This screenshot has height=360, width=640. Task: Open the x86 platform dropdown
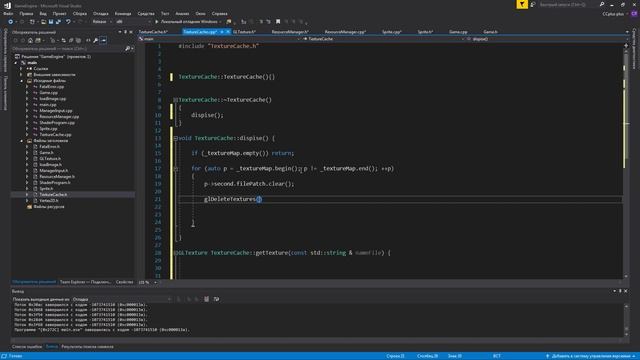pyautogui.click(x=133, y=22)
